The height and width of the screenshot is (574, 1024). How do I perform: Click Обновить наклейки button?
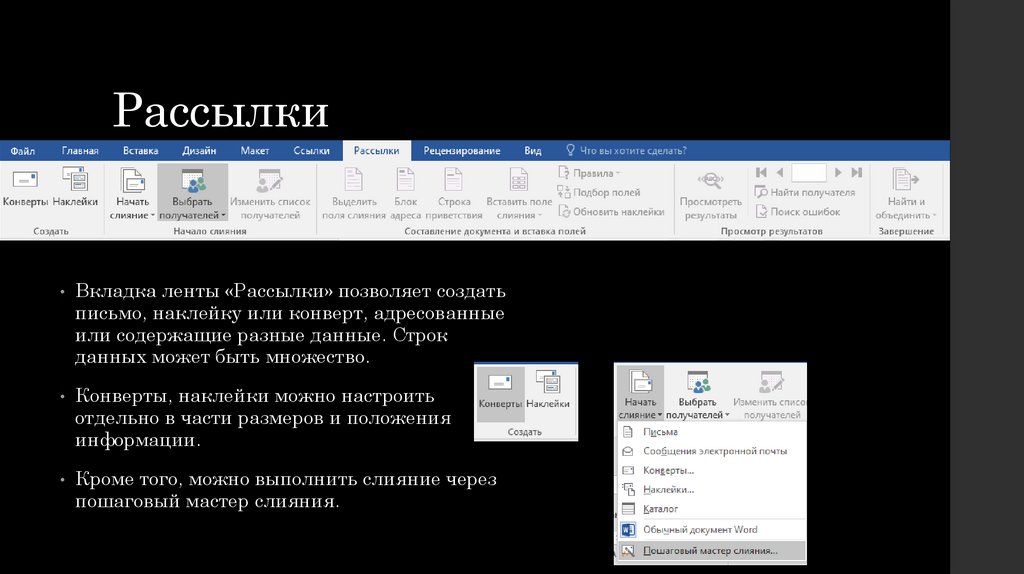pos(611,212)
